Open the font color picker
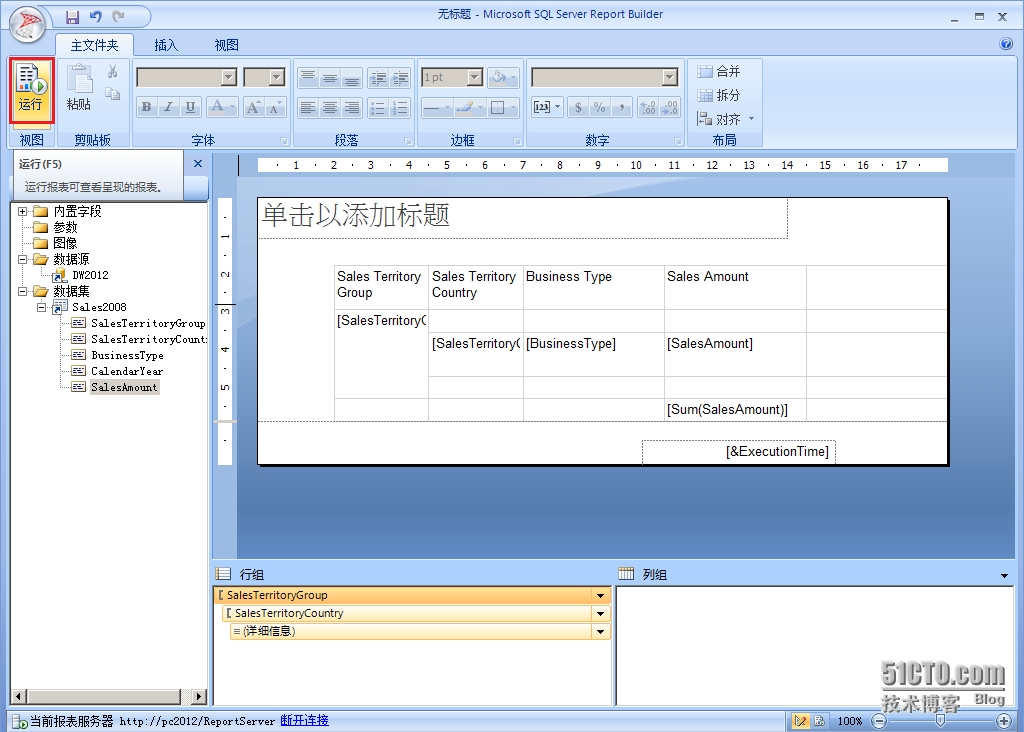Screen dimensions: 1024x732 222,107
